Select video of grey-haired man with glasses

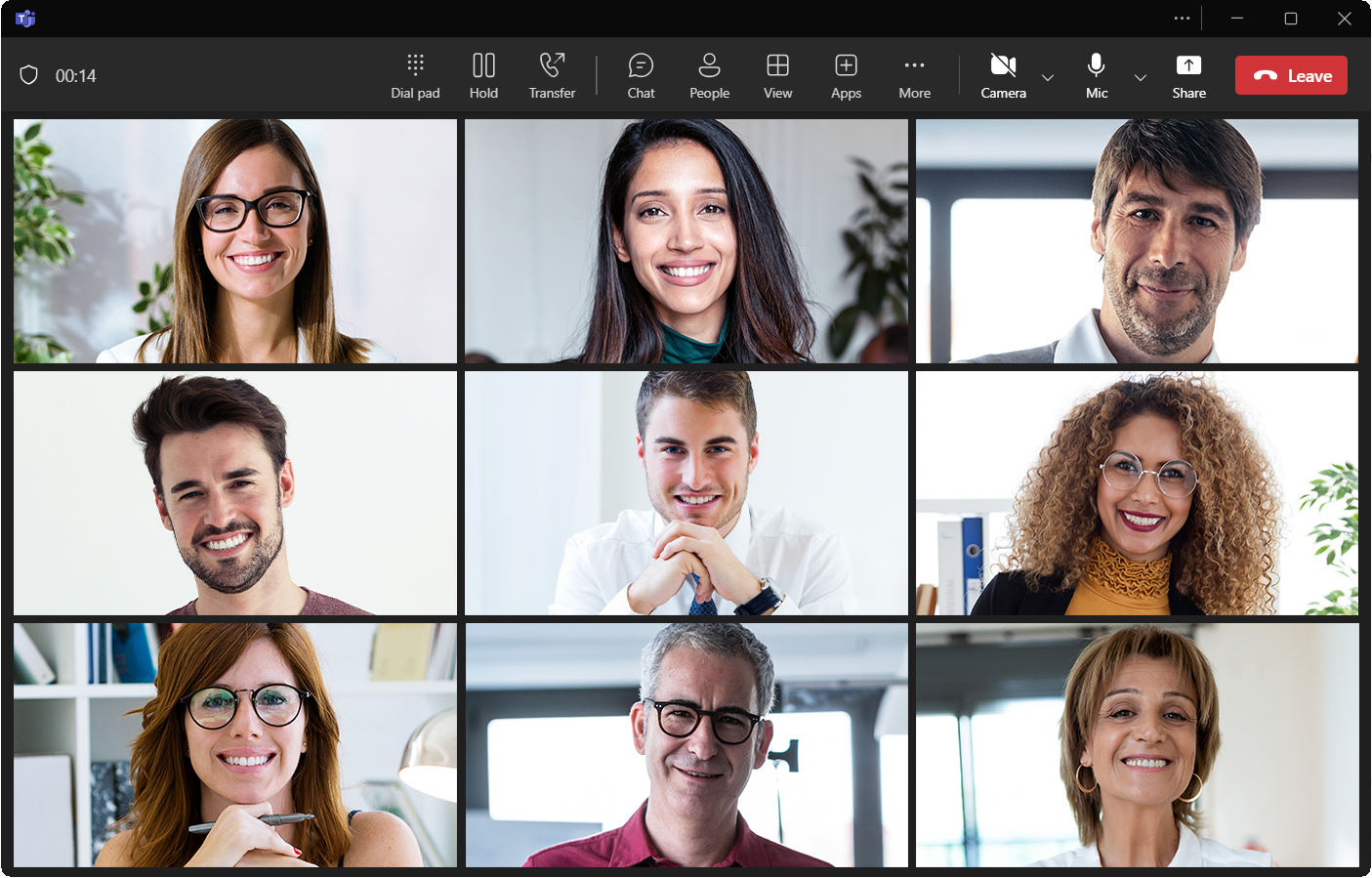(686, 745)
